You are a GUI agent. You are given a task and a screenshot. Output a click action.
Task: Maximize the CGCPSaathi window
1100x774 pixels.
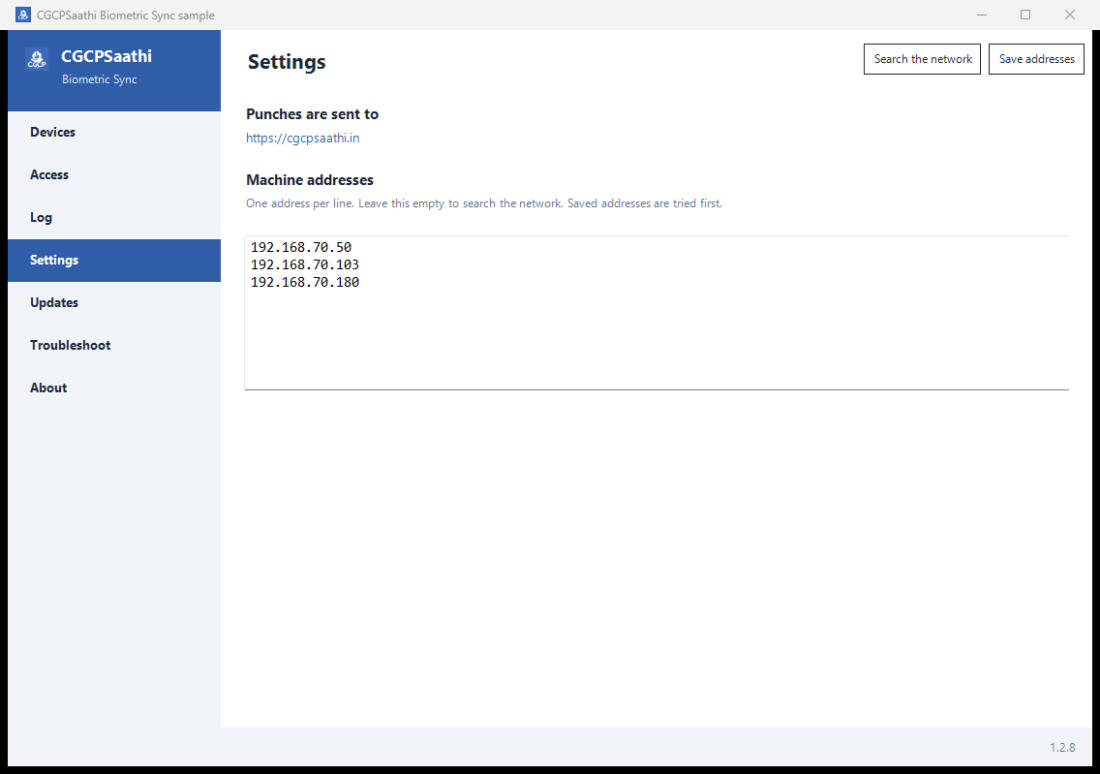coord(1025,15)
